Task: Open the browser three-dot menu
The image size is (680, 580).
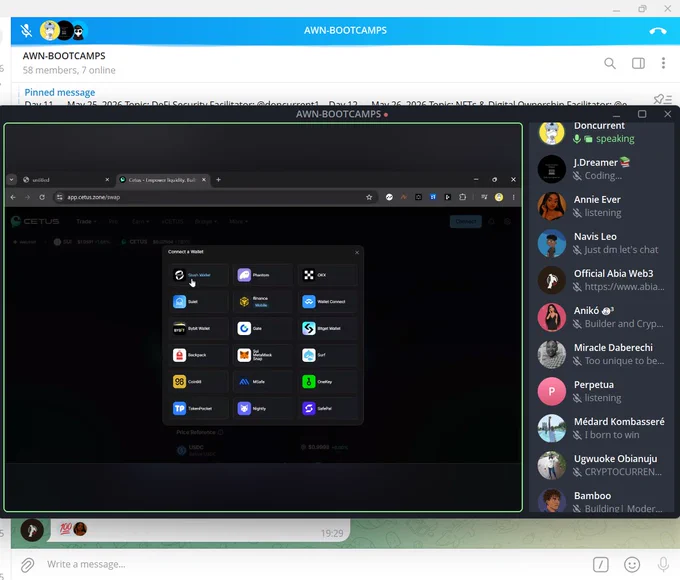Action: [513, 197]
